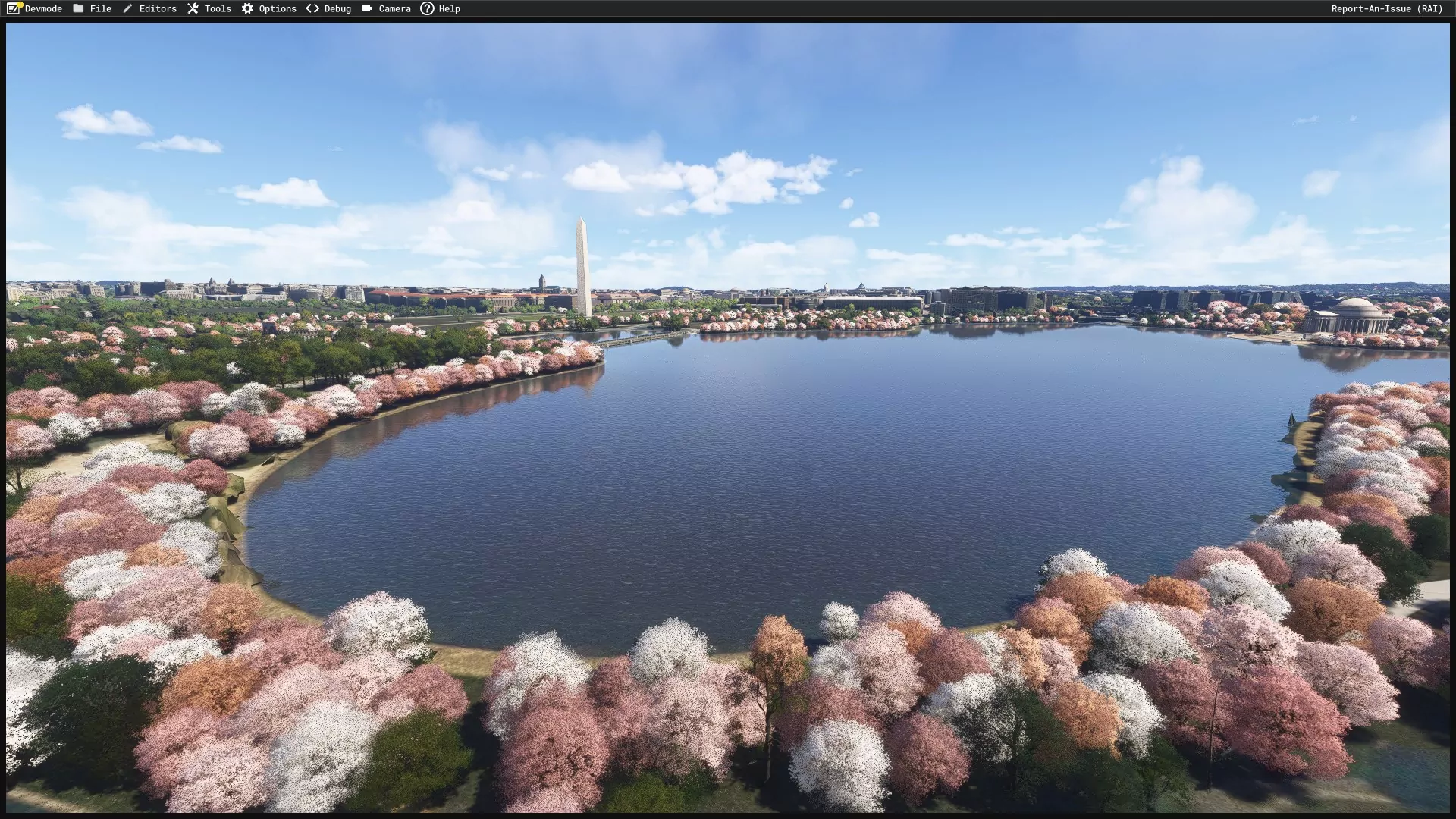Screen dimensions: 1456x819
Task: Open the File menu label
Action: pyautogui.click(x=100, y=8)
